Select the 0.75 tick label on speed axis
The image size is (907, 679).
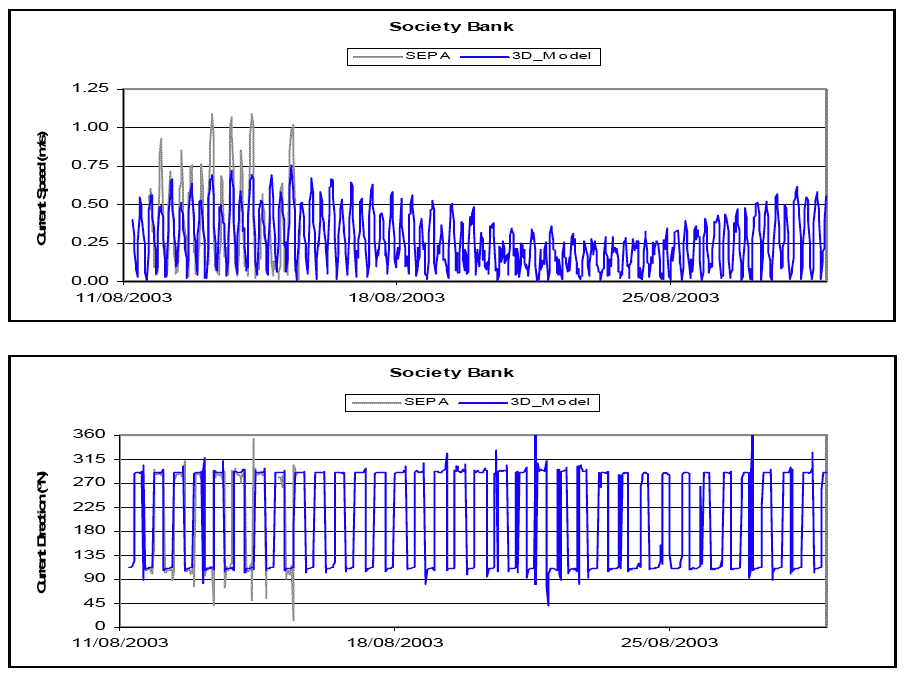pyautogui.click(x=91, y=166)
